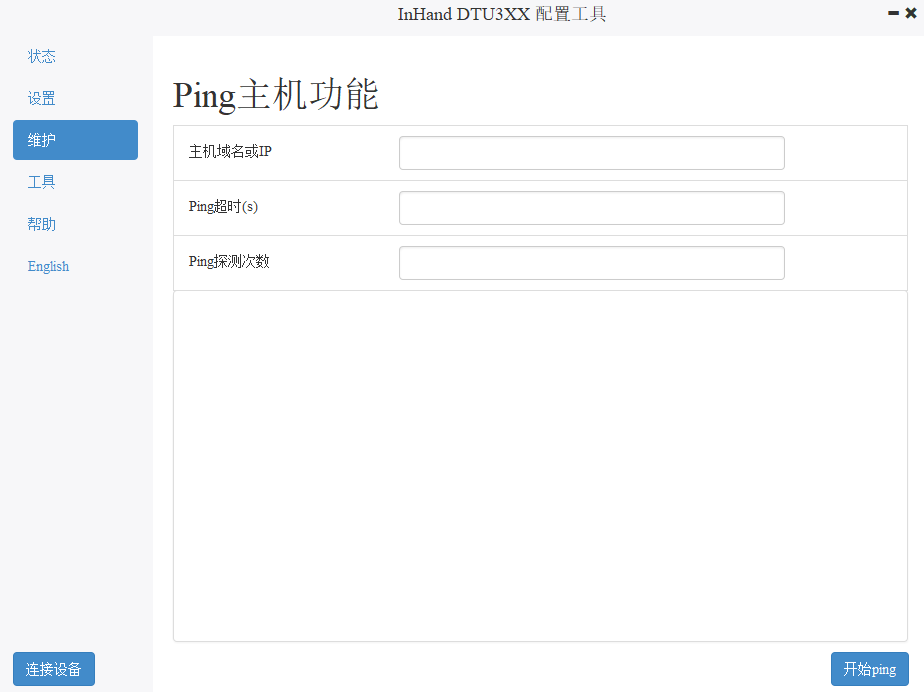The height and width of the screenshot is (692, 924).
Task: Show the 帮助 section
Action: click(x=42, y=224)
